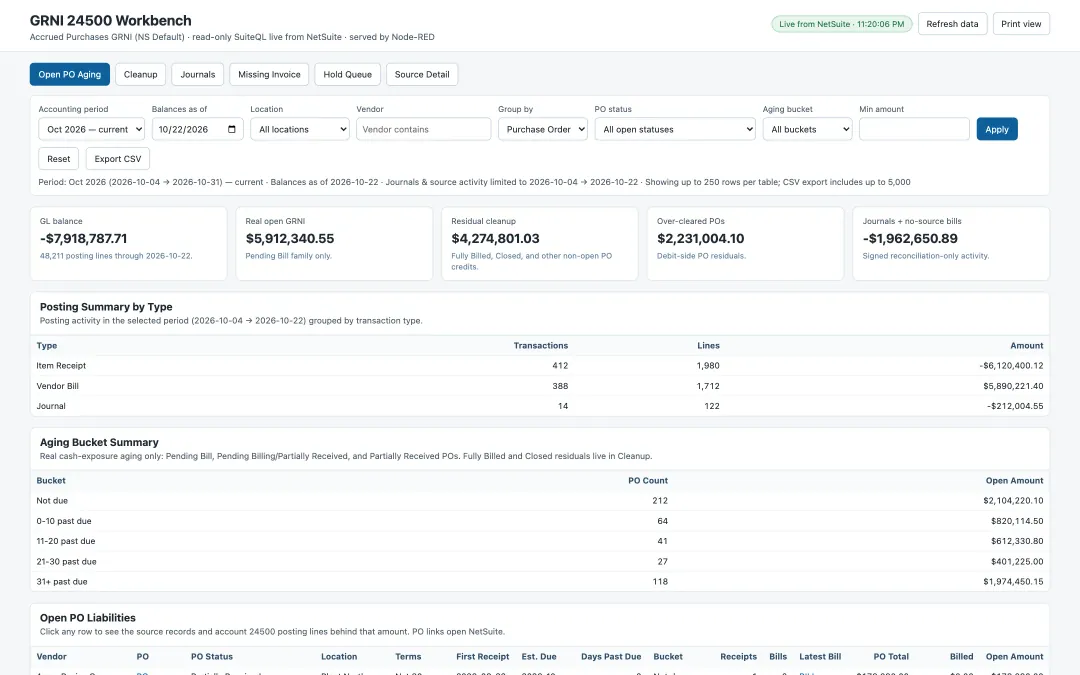Click the Vendor column header in Open PO Liabilities
This screenshot has height=675, width=1080.
(52, 656)
